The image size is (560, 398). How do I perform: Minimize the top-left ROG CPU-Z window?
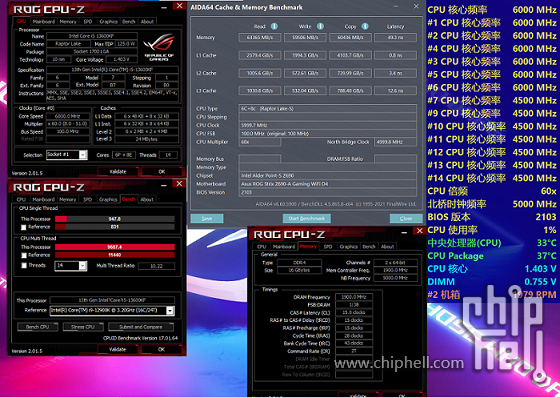click(164, 7)
